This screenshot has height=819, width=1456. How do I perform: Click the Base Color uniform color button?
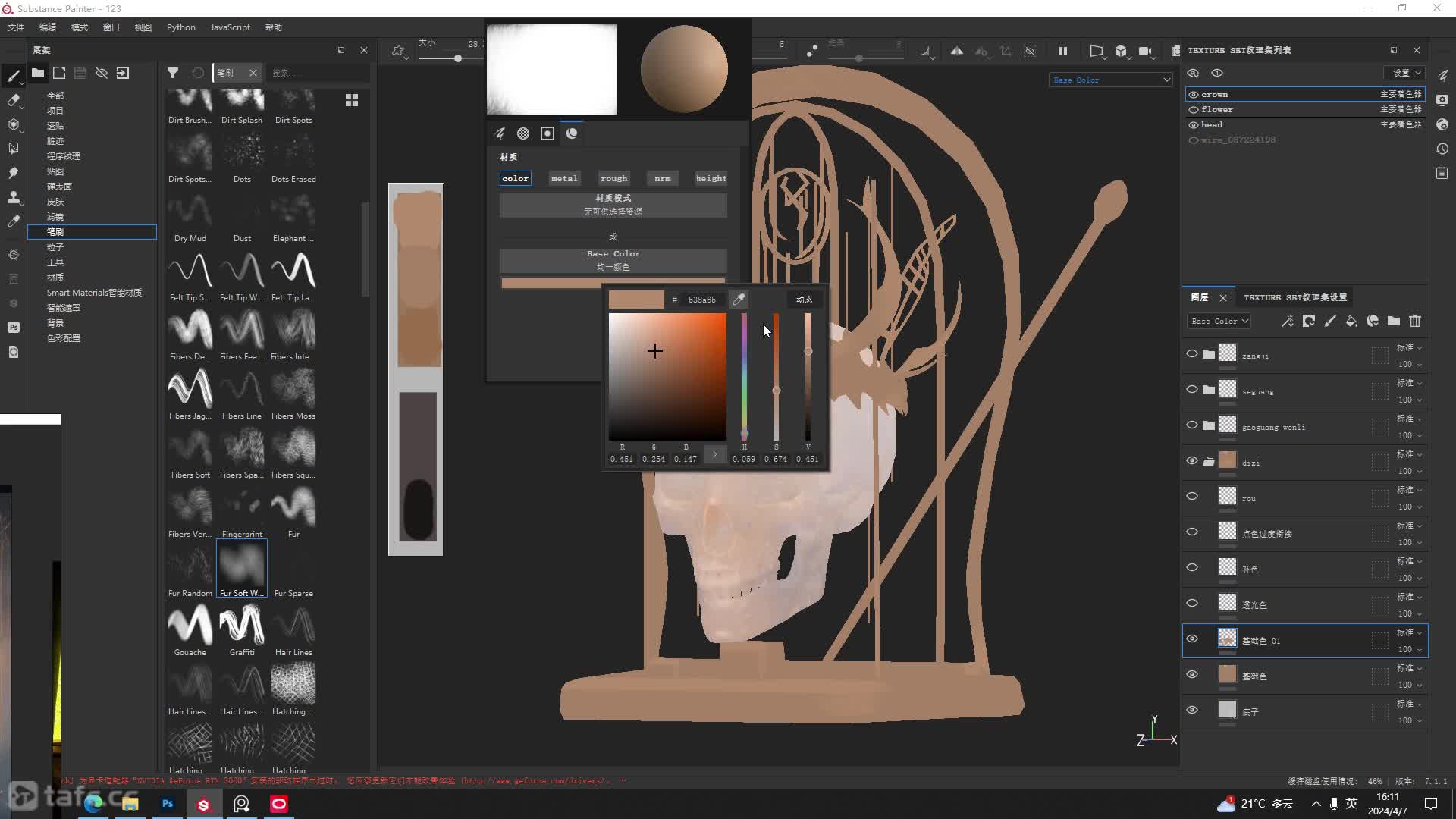click(x=613, y=260)
